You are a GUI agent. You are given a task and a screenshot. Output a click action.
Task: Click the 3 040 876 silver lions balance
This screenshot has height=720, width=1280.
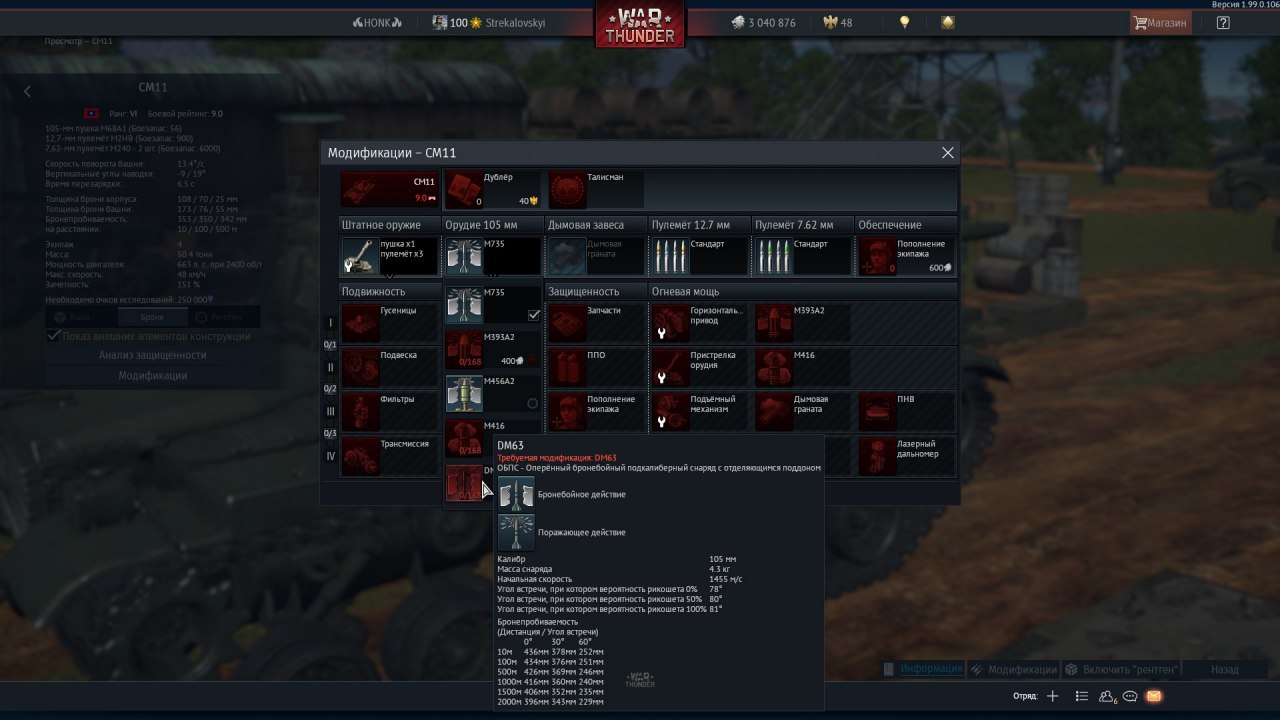(x=762, y=22)
